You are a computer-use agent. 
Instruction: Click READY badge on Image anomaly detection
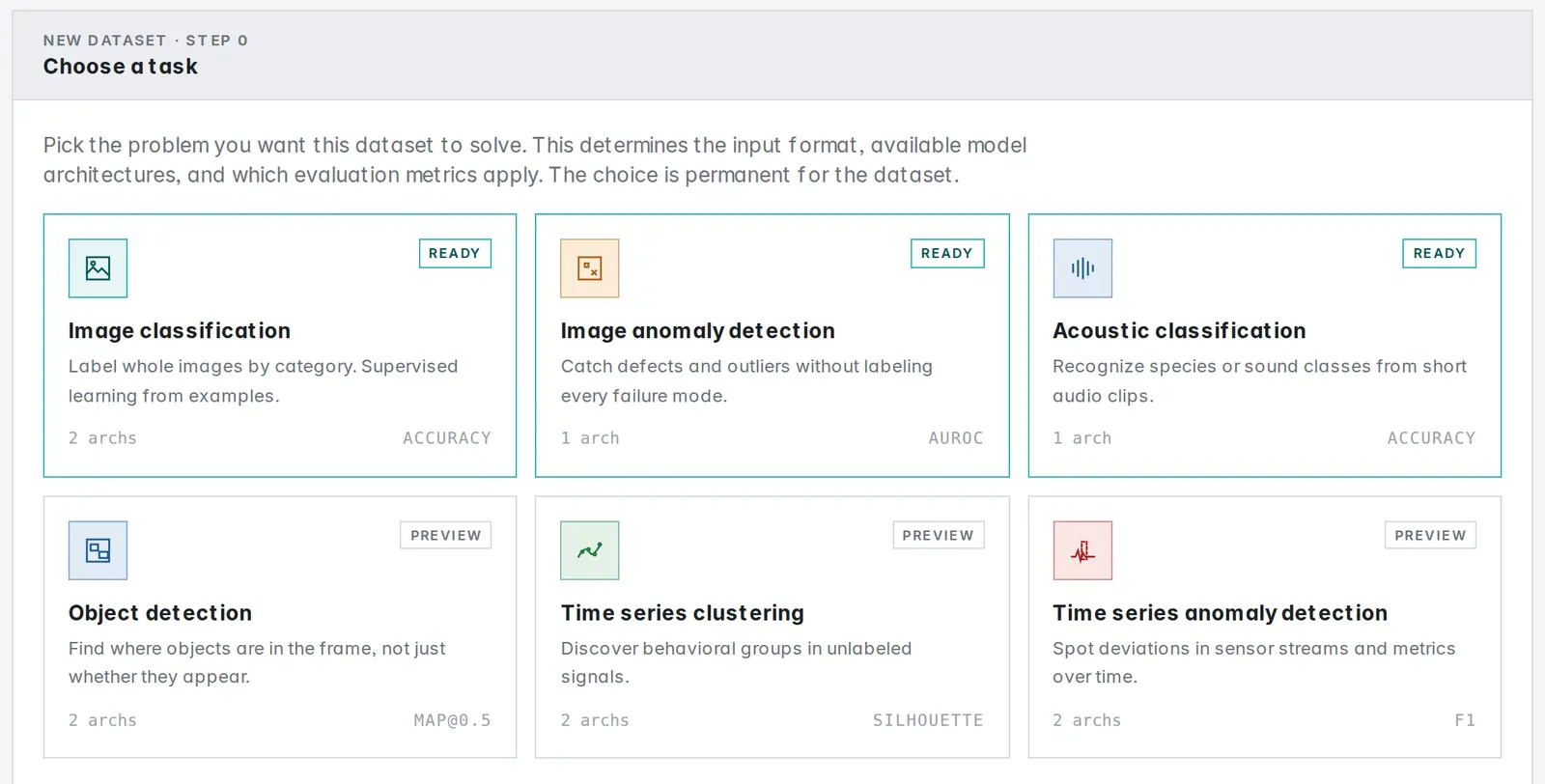947,253
